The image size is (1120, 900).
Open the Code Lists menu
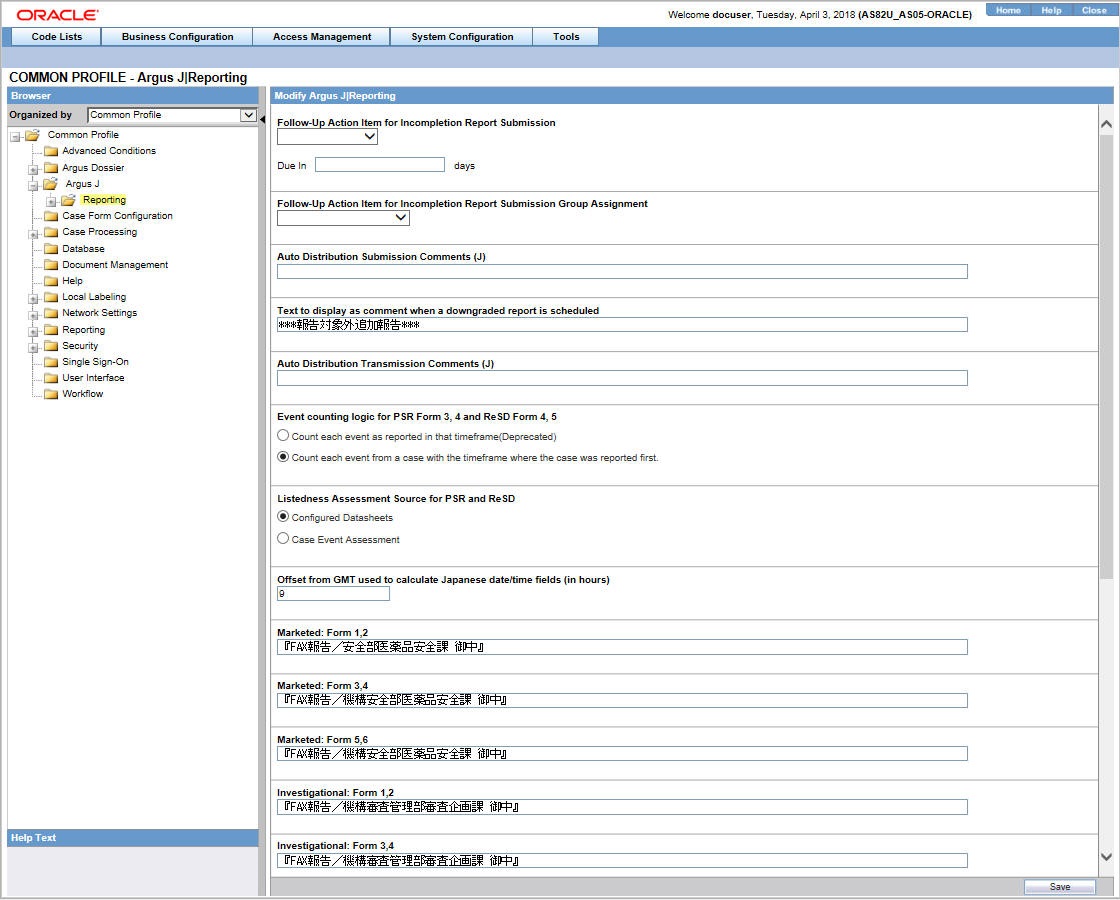tap(56, 36)
